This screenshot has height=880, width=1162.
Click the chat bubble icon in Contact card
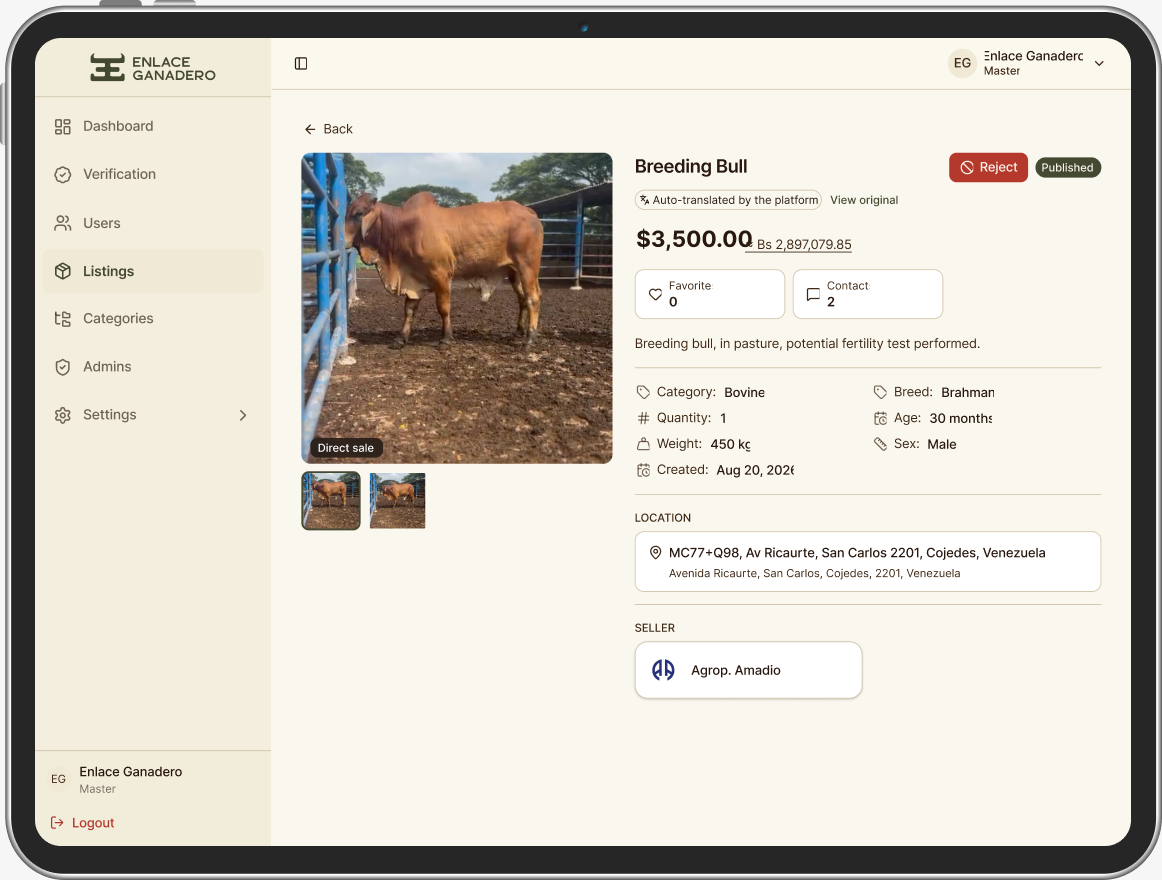(813, 294)
